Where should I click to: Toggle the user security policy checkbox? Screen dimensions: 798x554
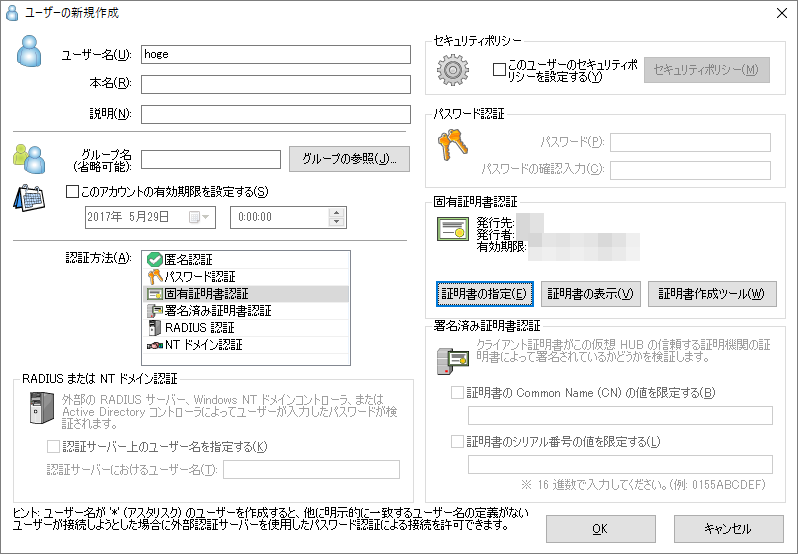(500, 70)
